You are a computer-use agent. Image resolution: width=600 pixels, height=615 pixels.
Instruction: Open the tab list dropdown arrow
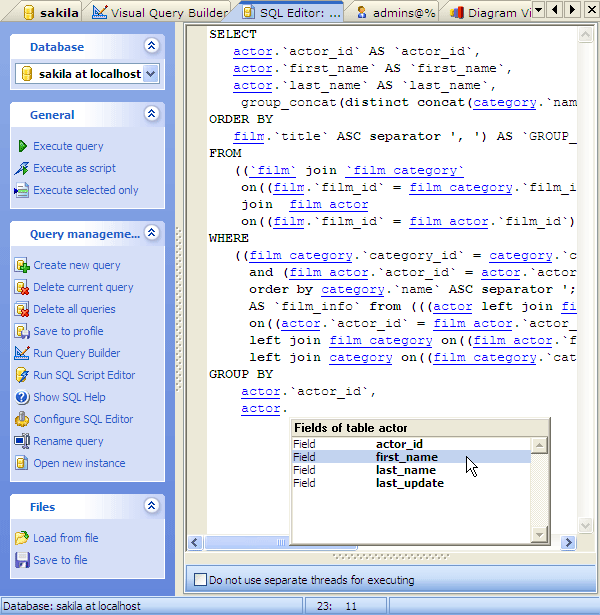click(538, 9)
